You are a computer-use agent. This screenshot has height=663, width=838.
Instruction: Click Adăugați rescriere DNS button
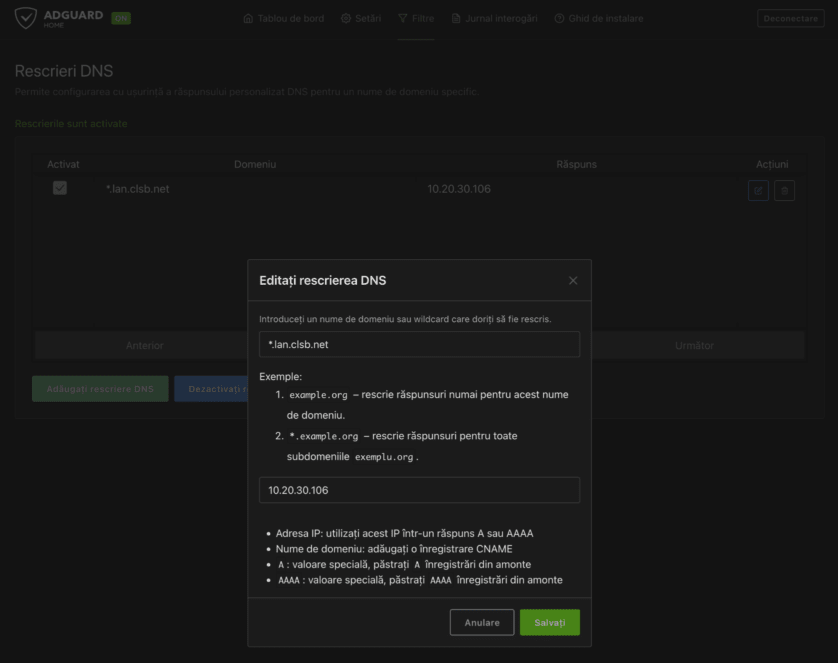99,389
